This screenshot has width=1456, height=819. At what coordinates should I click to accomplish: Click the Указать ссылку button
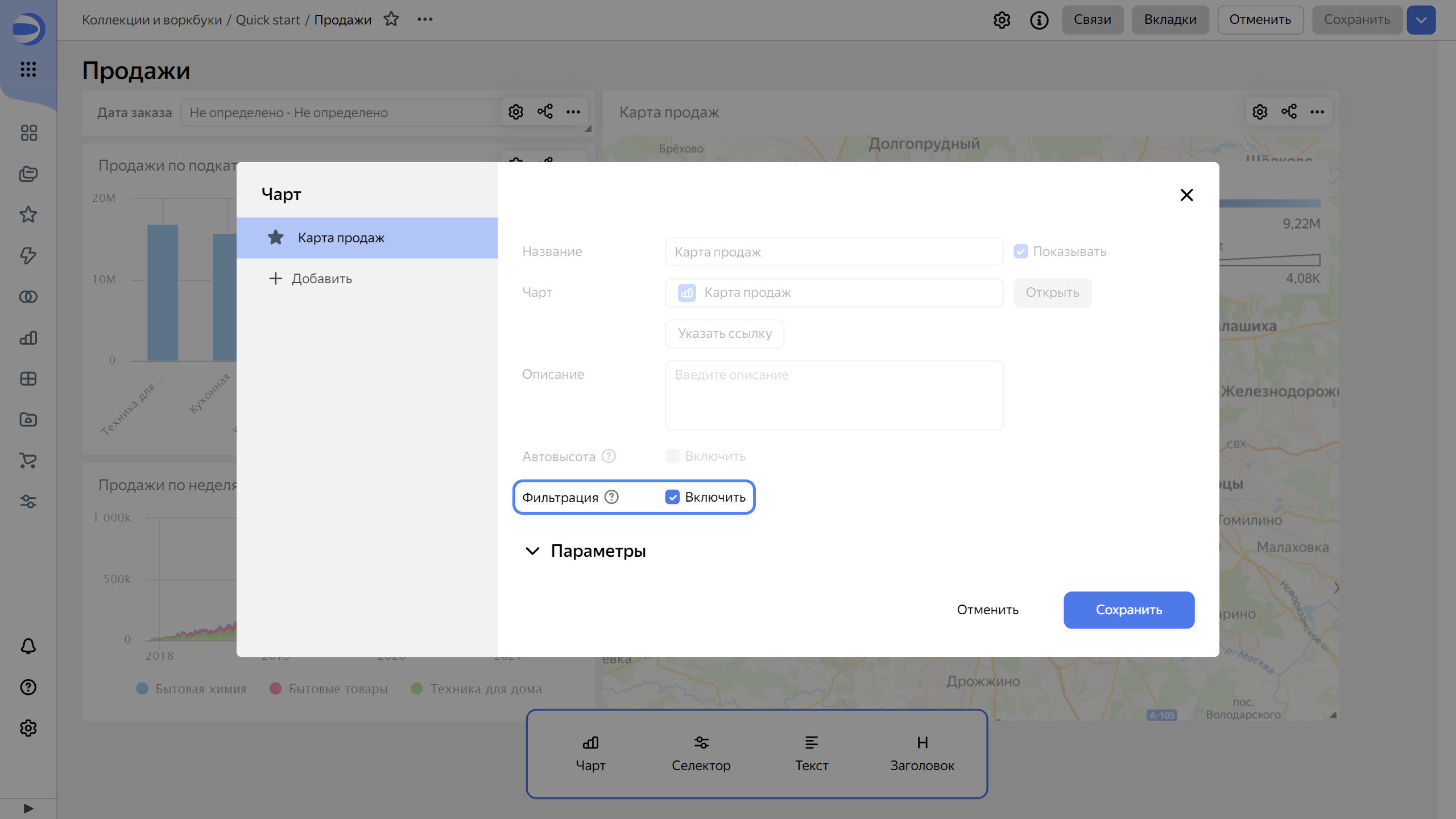pyautogui.click(x=724, y=334)
